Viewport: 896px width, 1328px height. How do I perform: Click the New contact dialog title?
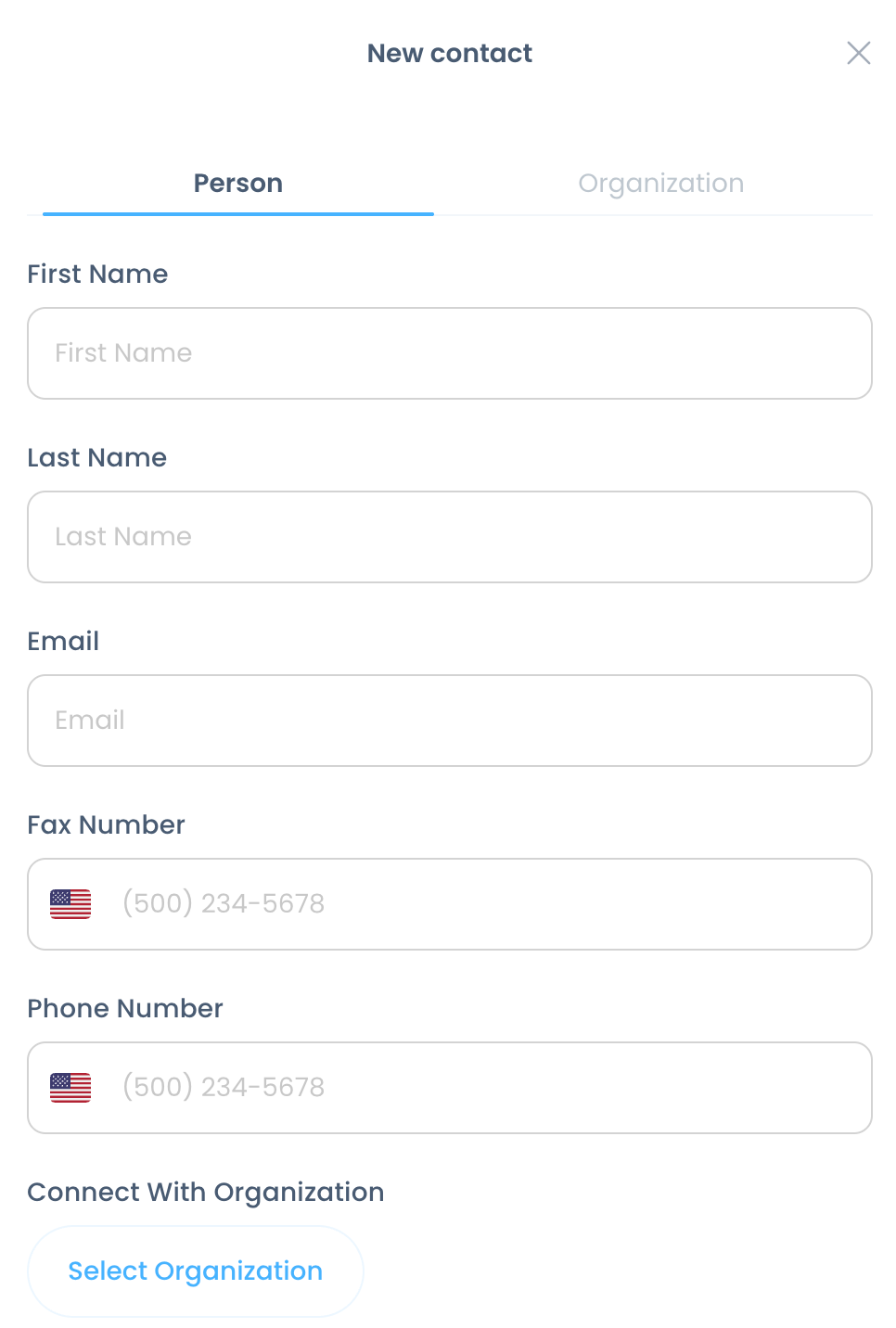click(x=450, y=54)
